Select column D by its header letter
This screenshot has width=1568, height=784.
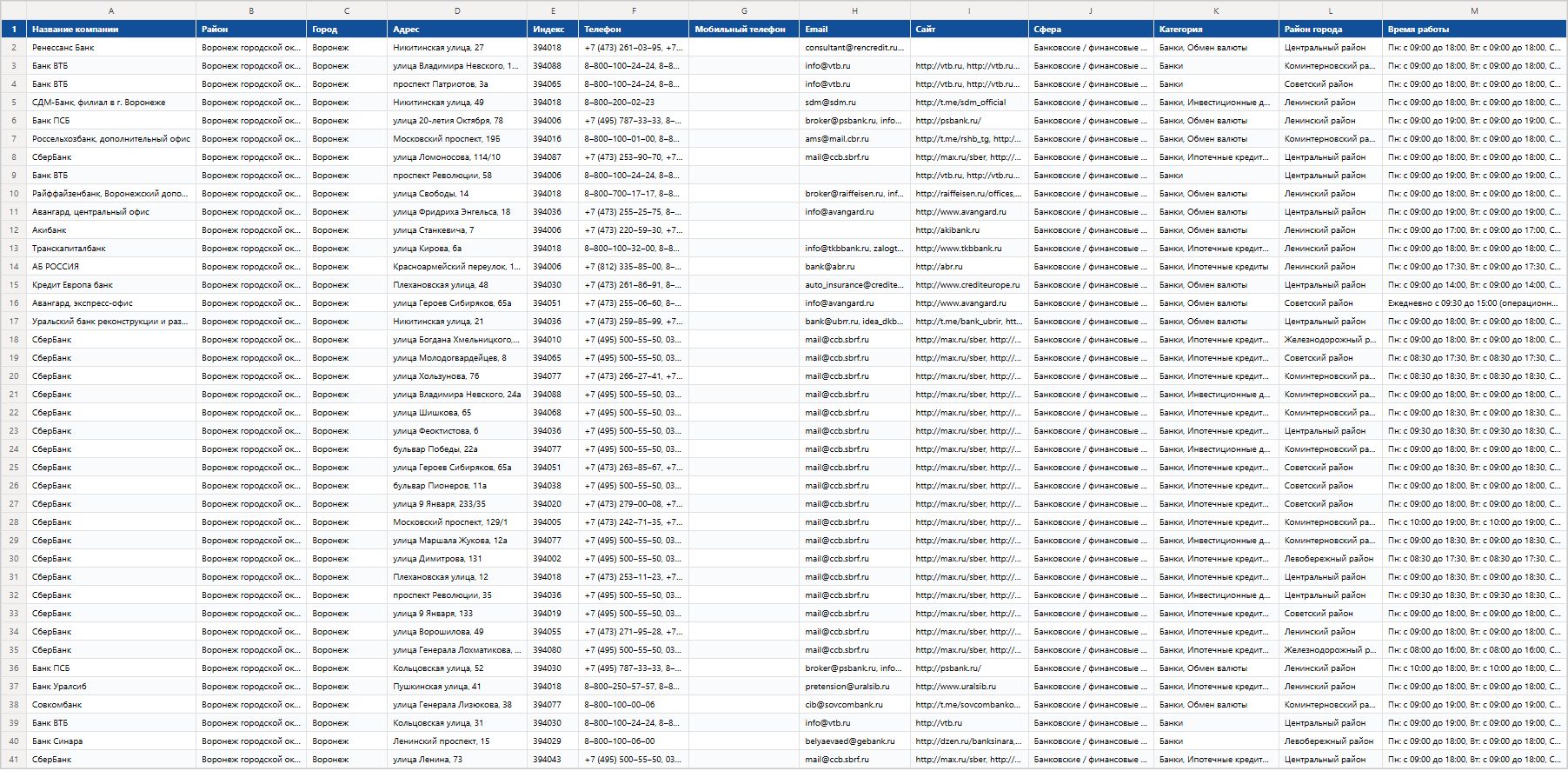click(x=457, y=10)
